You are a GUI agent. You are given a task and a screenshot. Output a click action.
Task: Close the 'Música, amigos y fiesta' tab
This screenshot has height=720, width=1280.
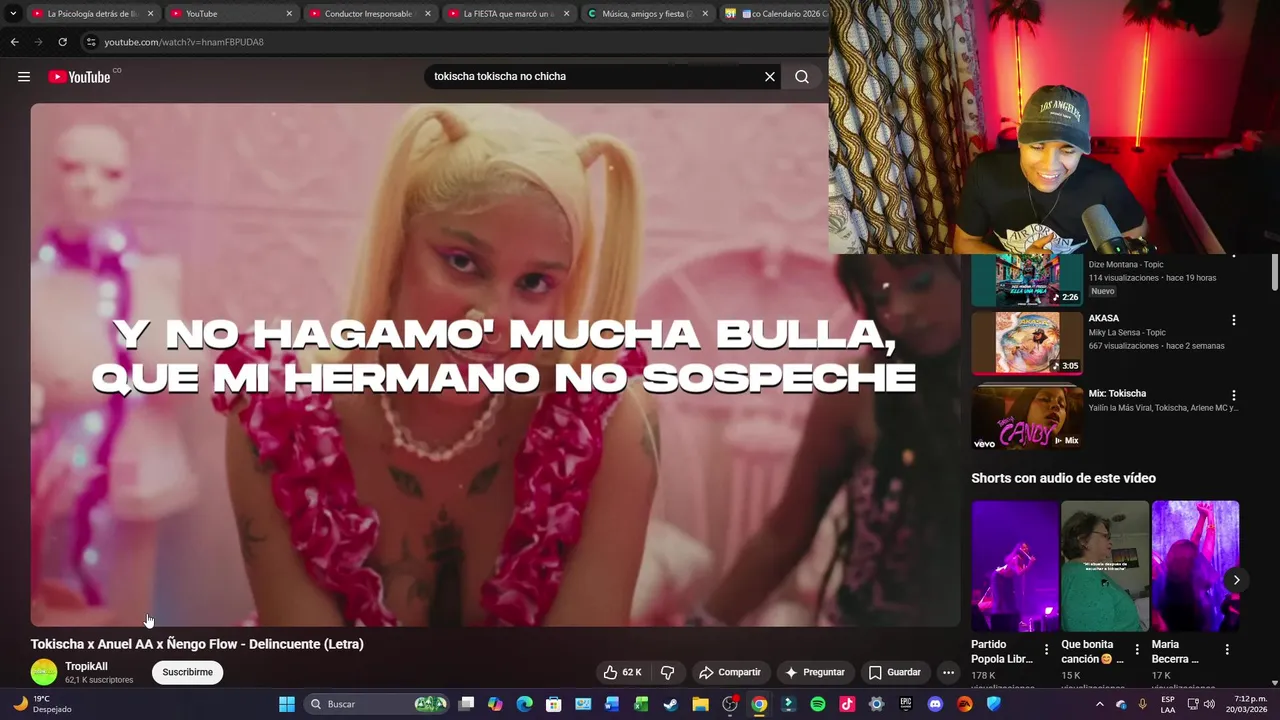pos(705,14)
